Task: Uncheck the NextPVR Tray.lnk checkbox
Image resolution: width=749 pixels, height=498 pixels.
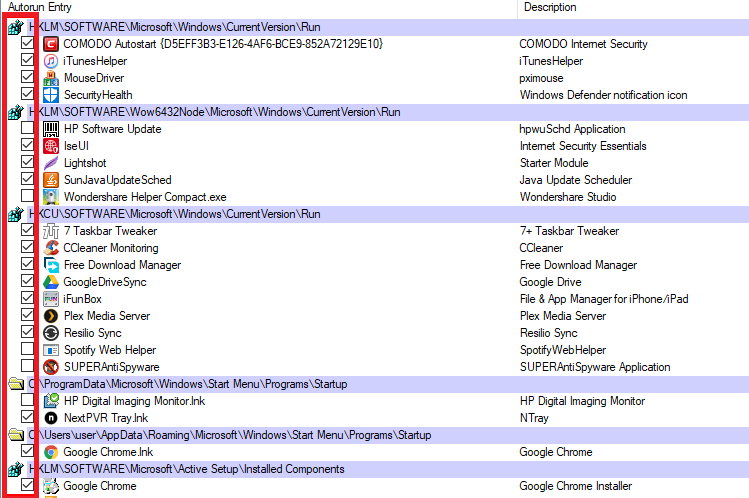Action: pyautogui.click(x=28, y=417)
